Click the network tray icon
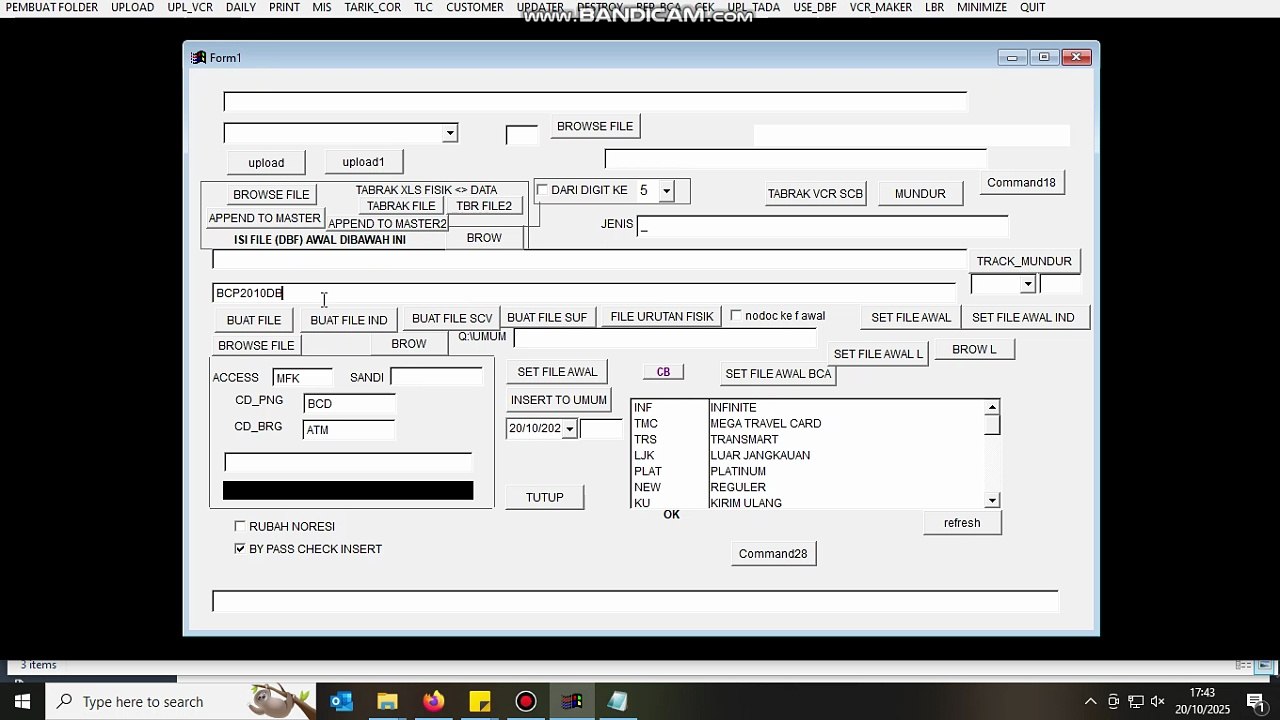Viewport: 1280px width, 720px height. [1136, 702]
